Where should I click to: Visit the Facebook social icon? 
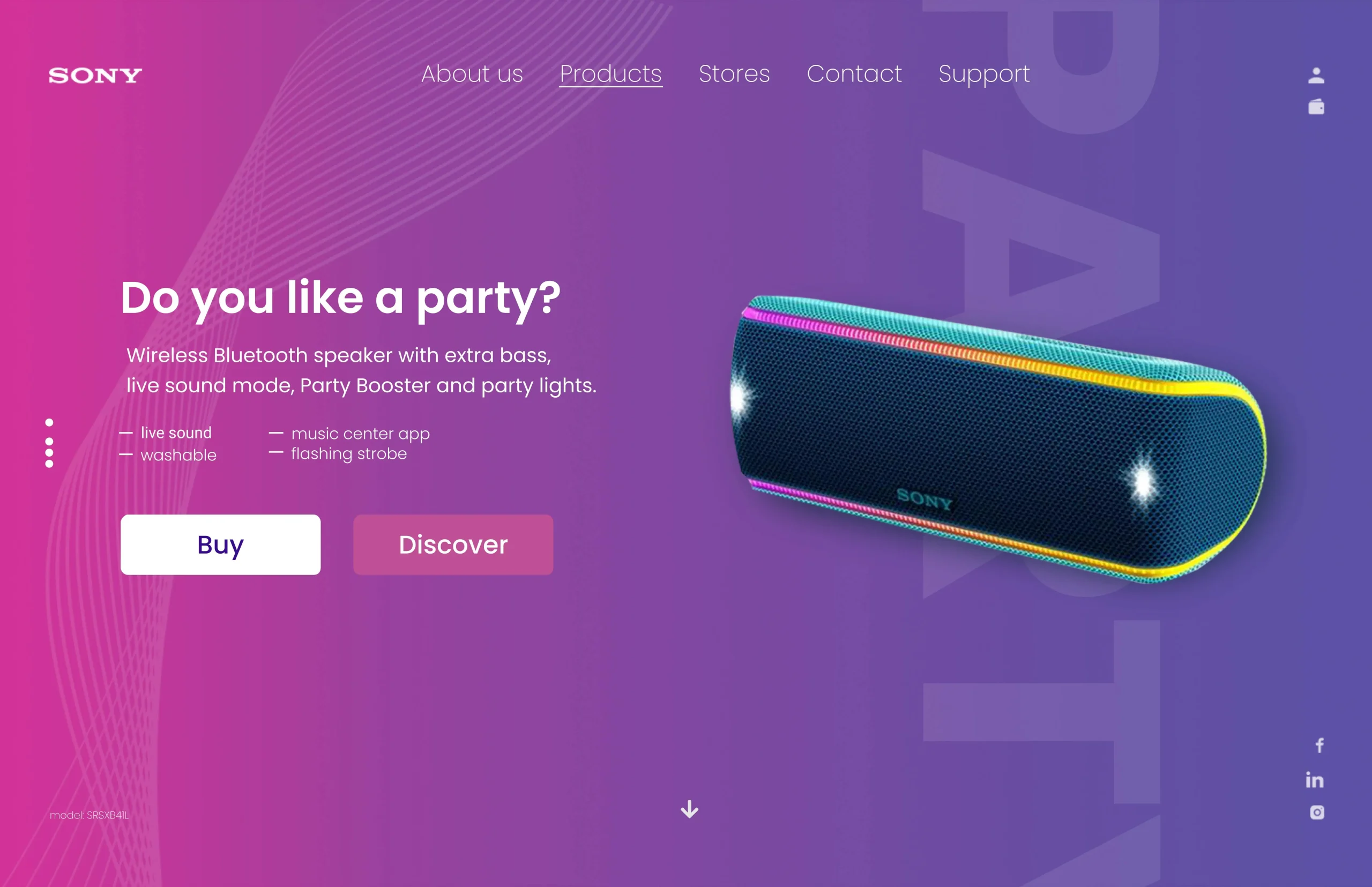click(x=1319, y=746)
